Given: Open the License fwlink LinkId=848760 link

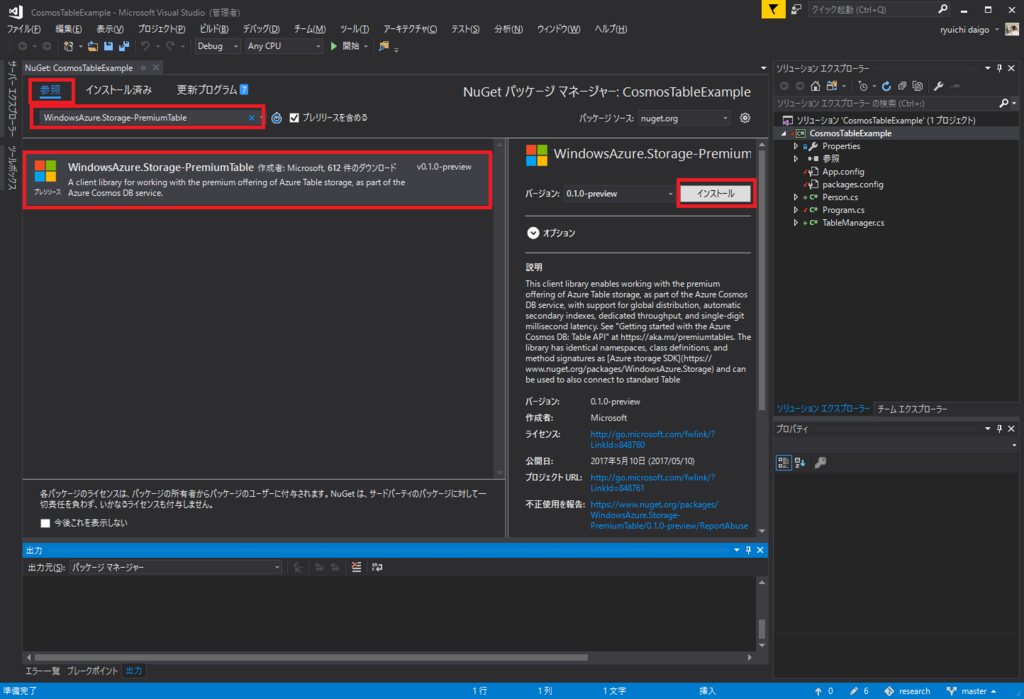Looking at the screenshot, I should [x=652, y=440].
